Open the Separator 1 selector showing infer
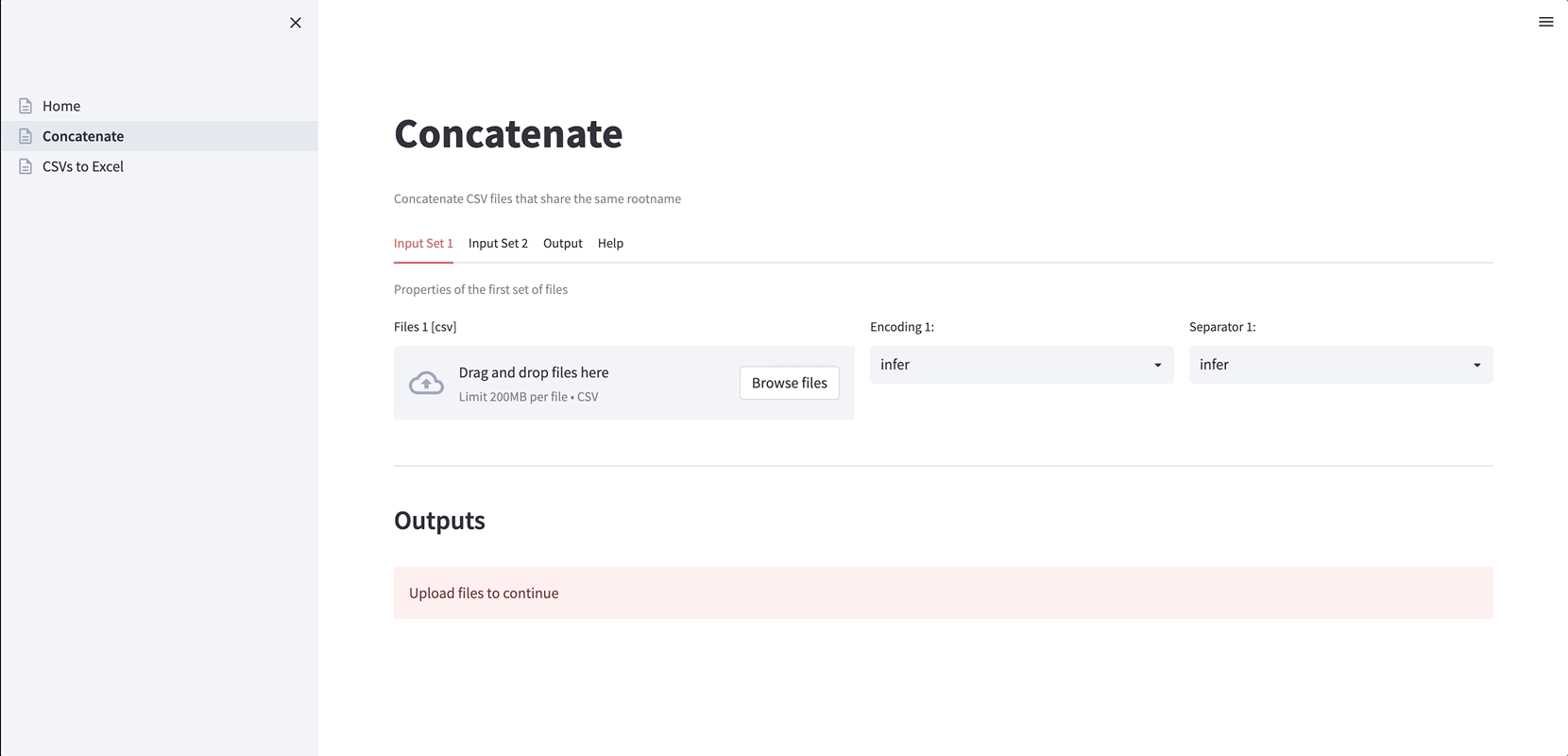 coord(1340,364)
